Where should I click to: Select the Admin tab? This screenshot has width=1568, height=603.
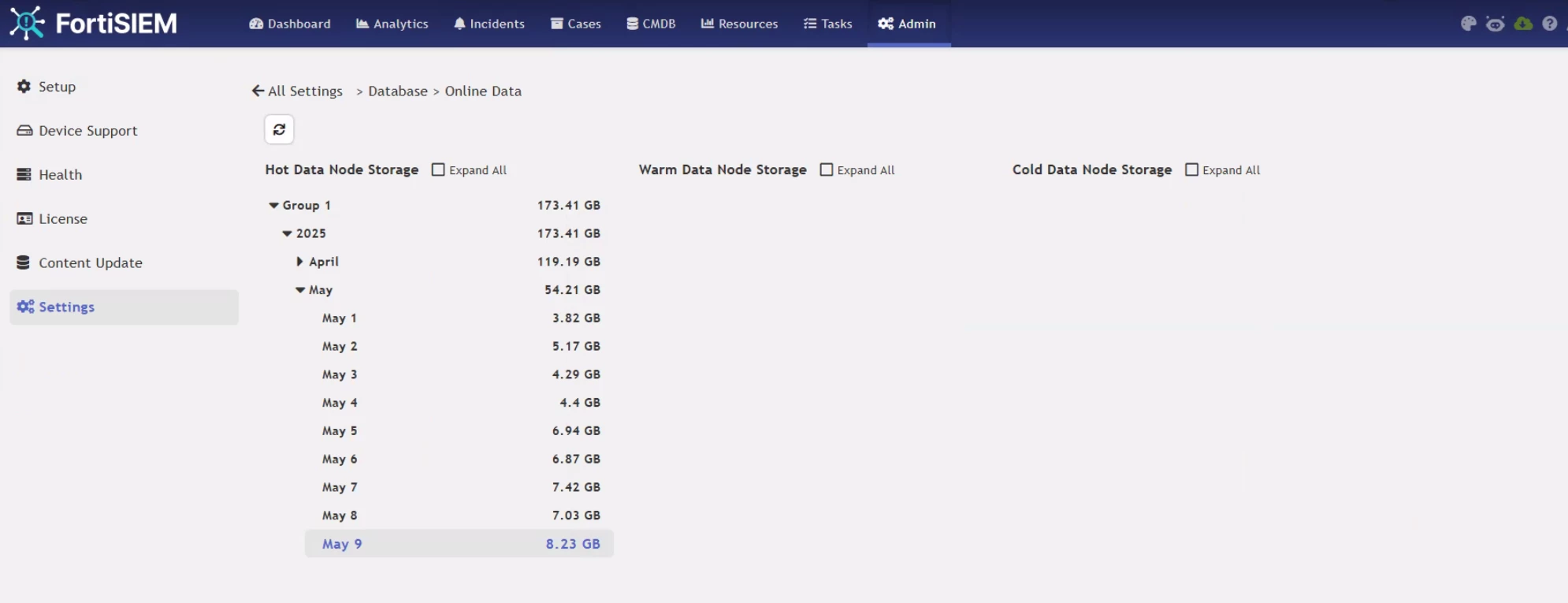click(x=908, y=24)
